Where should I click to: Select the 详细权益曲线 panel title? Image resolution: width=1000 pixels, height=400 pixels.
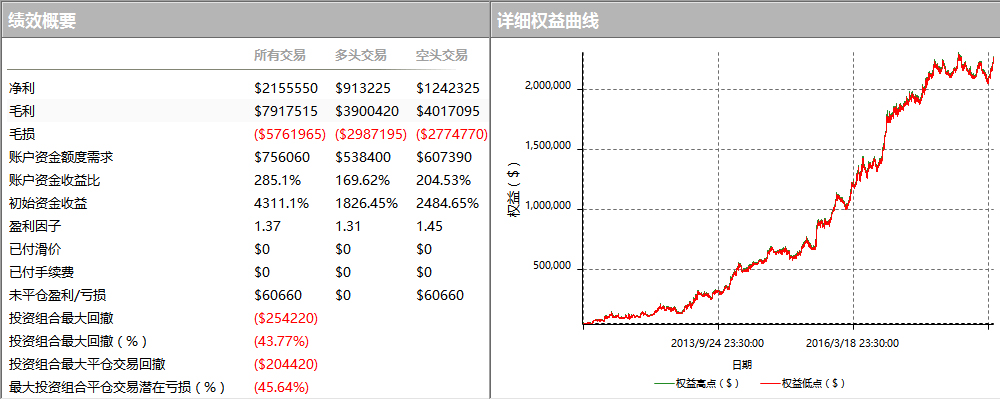coord(548,20)
